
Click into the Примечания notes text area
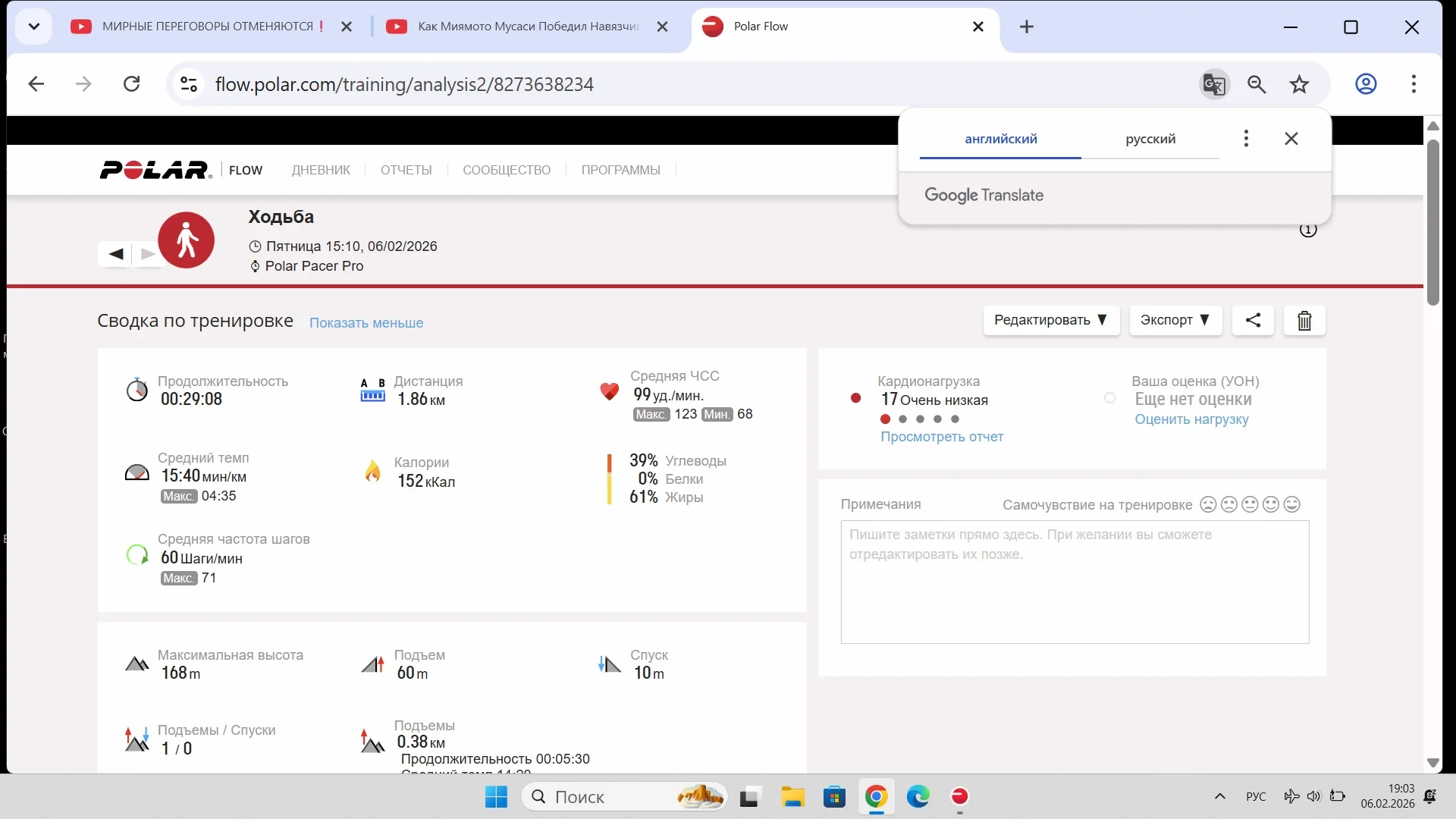[x=1074, y=582]
